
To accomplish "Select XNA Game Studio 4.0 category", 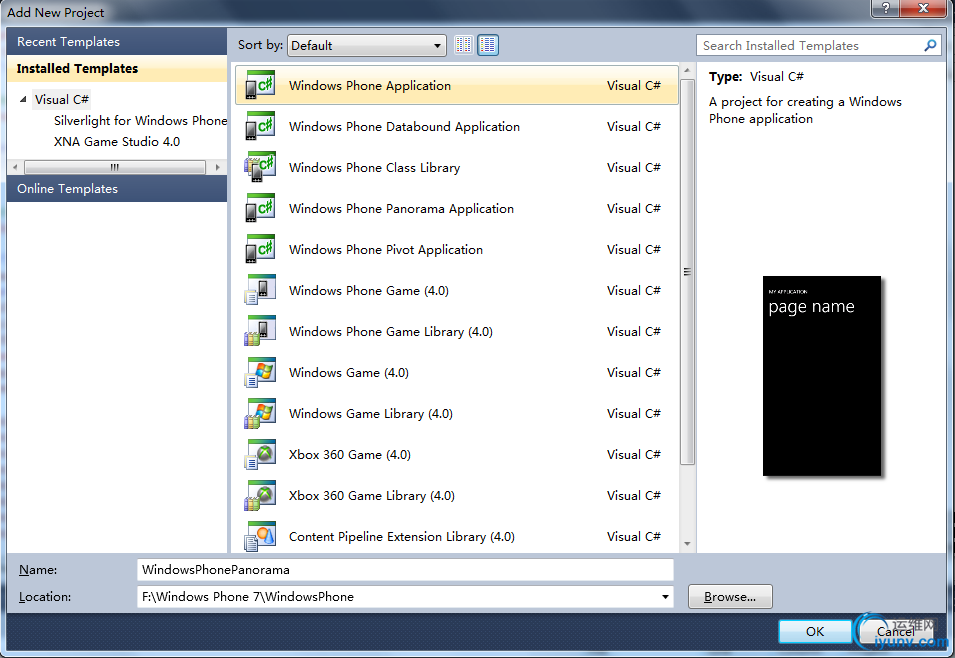I will coord(117,141).
